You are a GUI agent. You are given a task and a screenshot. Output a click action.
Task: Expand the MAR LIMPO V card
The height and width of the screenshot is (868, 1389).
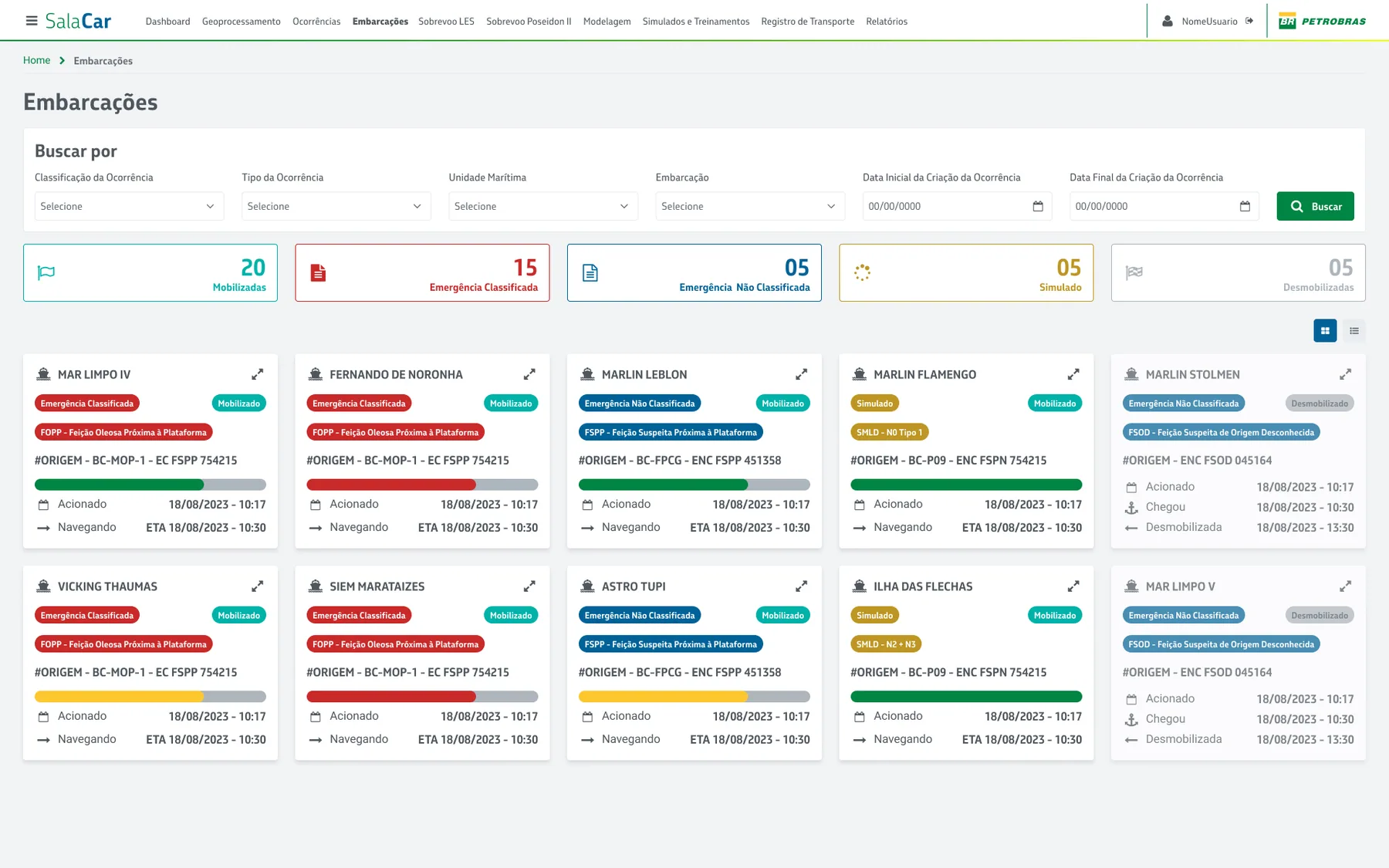coord(1346,586)
